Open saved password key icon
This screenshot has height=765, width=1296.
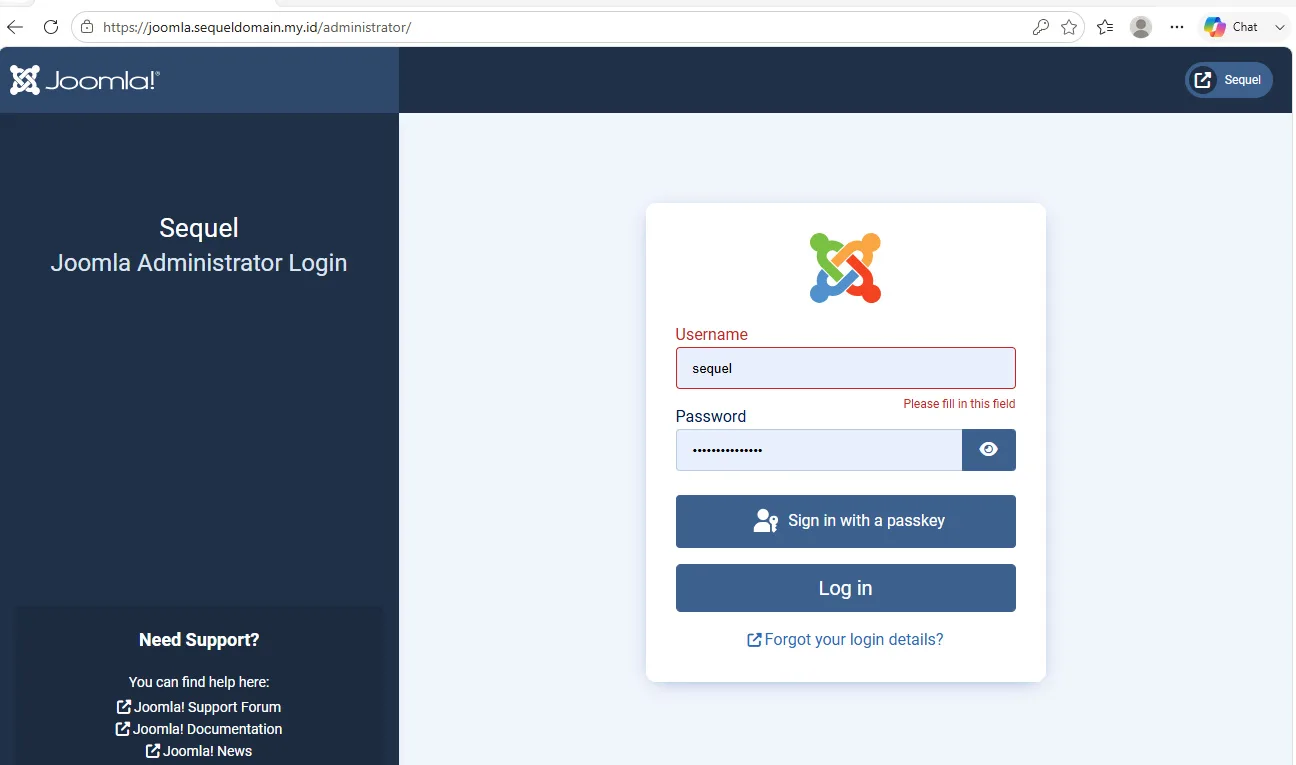pos(1041,27)
